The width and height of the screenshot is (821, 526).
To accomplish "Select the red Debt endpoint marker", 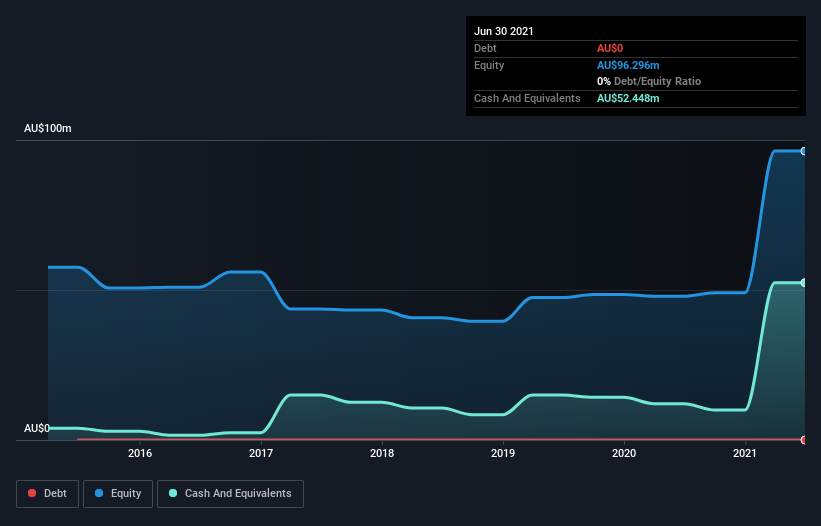I will tap(803, 440).
